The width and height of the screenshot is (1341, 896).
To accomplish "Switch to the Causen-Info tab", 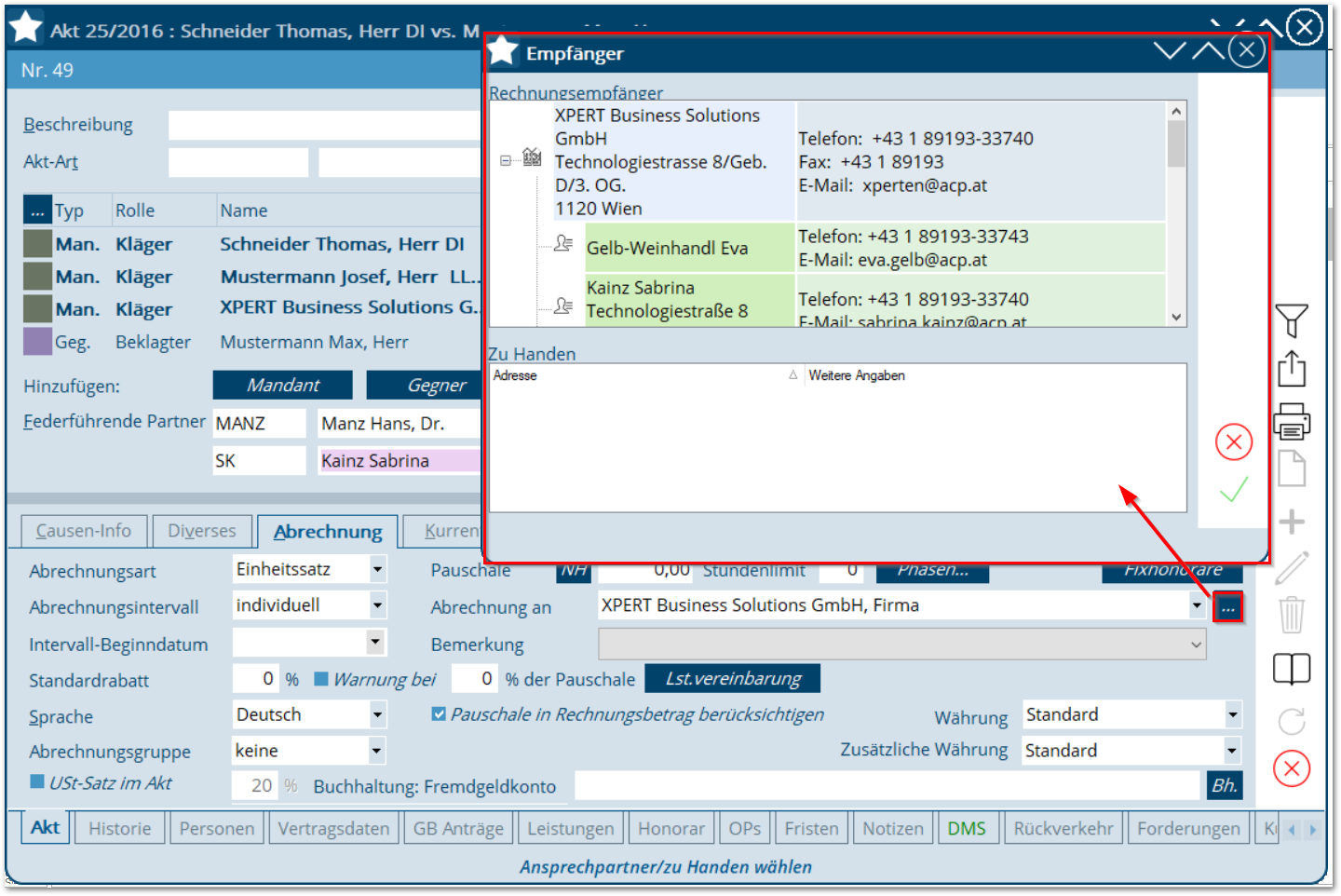I will (x=84, y=531).
